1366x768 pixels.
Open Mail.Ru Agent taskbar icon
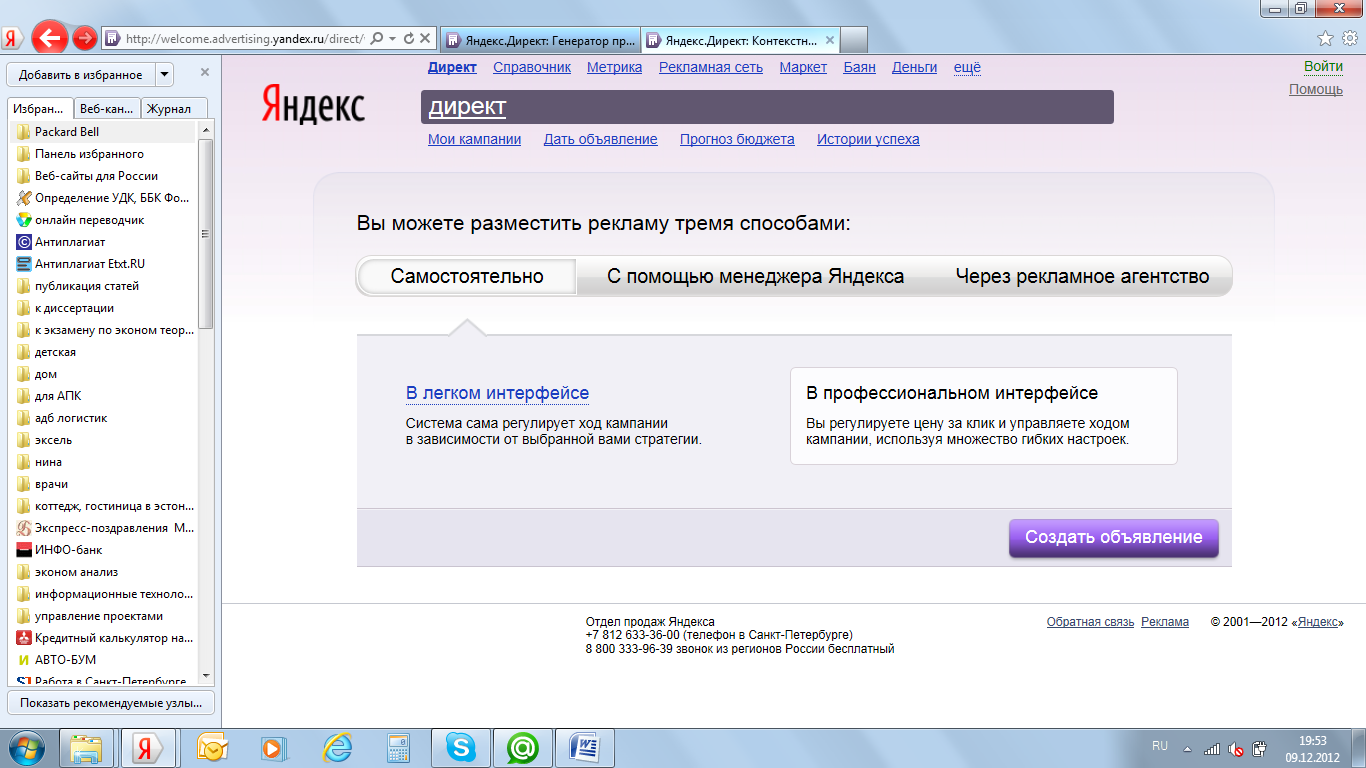point(523,748)
